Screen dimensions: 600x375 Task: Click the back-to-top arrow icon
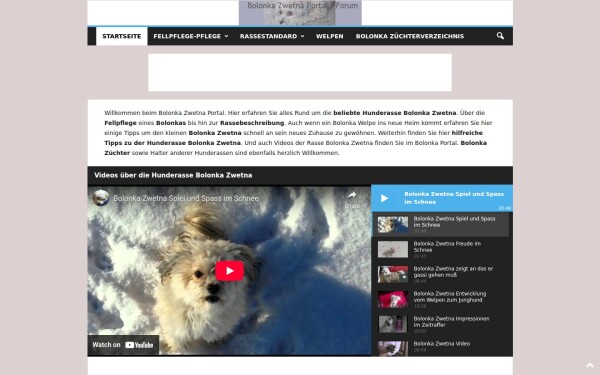[x=590, y=365]
